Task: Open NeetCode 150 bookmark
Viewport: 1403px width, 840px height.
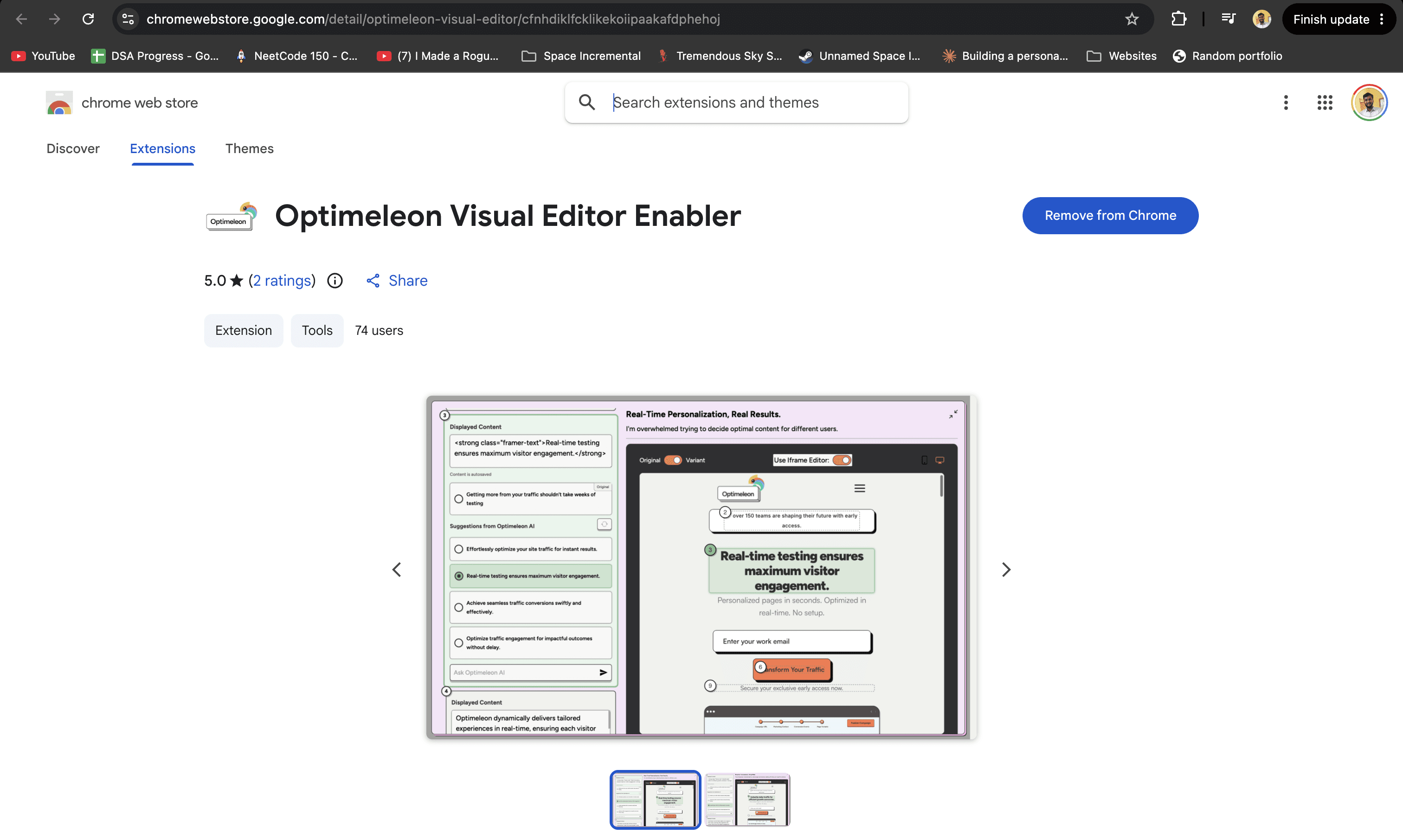Action: coord(296,56)
